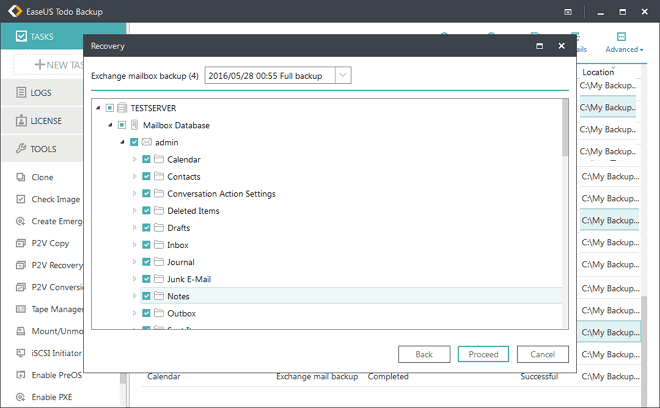Click the Advanced toolbar icon

623,36
